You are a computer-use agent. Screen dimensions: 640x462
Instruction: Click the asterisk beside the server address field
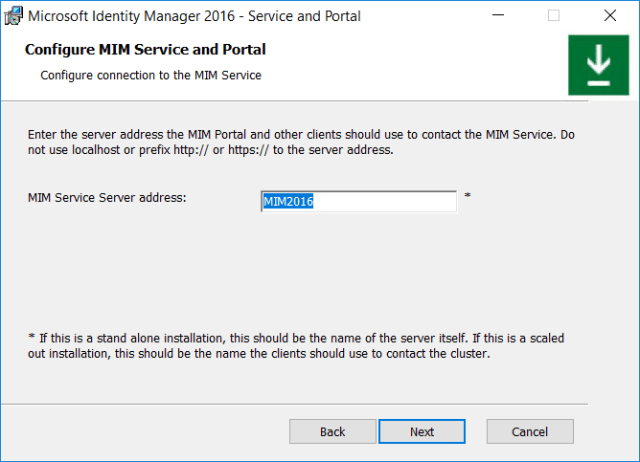tap(467, 196)
